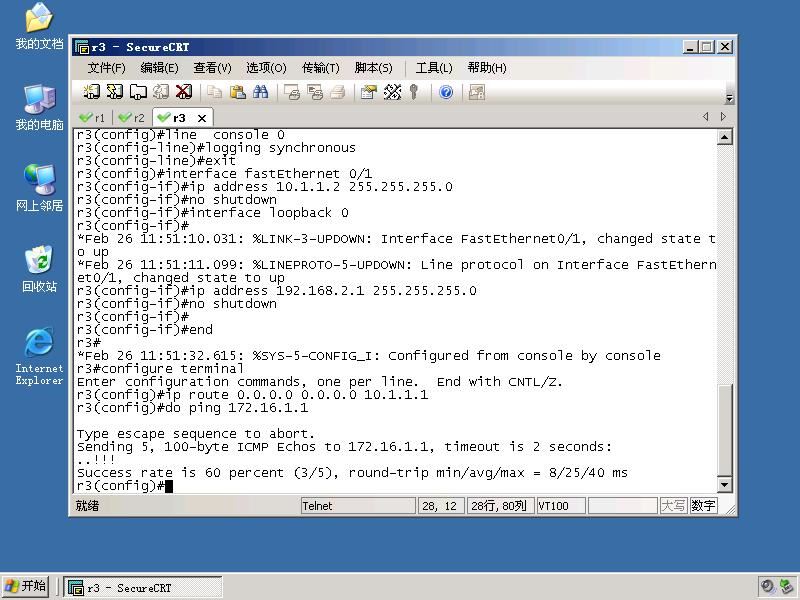
Task: Click the 开始 Start button
Action: click(26, 586)
